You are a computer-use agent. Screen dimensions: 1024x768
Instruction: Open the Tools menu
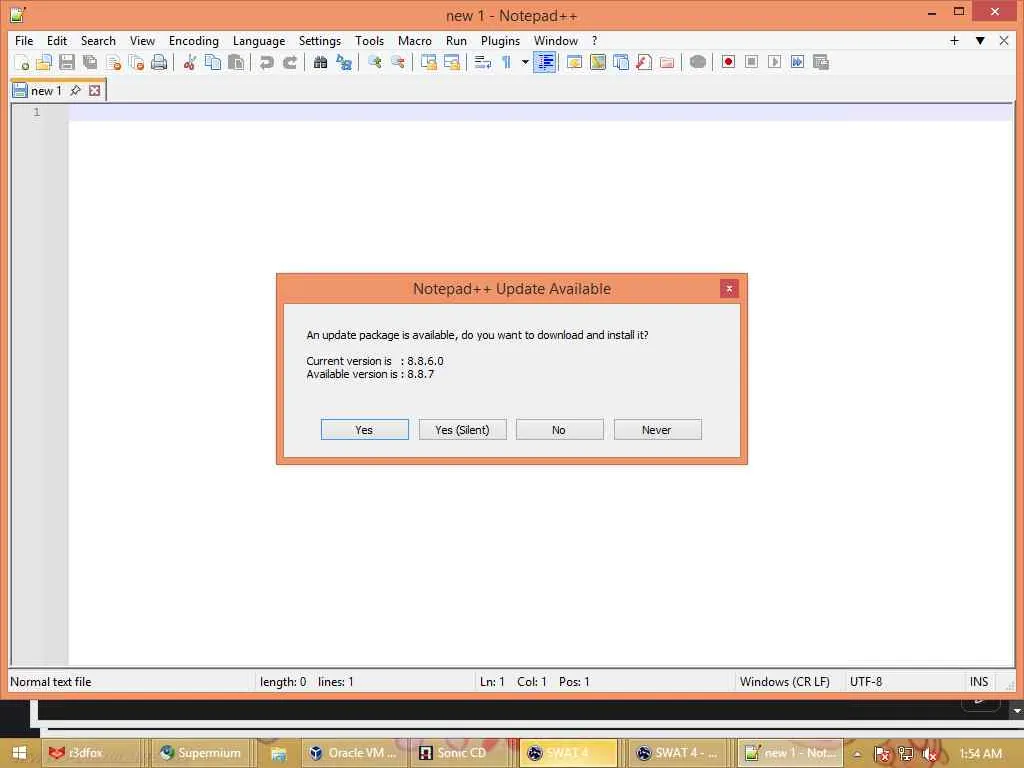point(369,40)
